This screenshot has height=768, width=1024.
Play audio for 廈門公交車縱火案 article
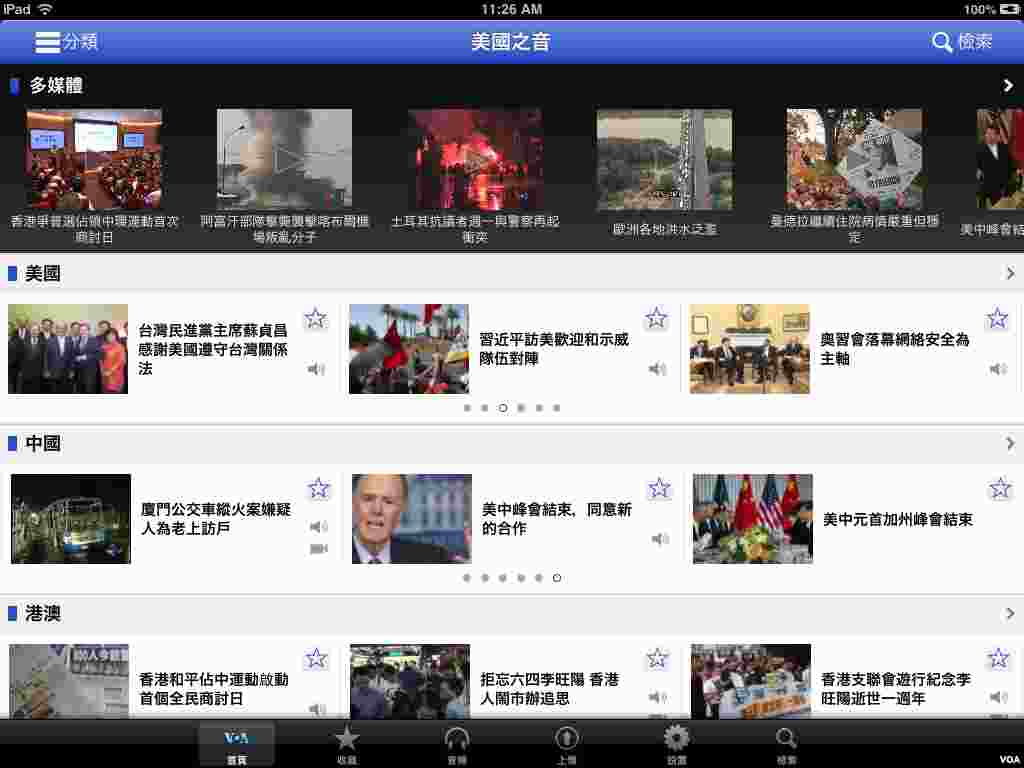click(319, 526)
